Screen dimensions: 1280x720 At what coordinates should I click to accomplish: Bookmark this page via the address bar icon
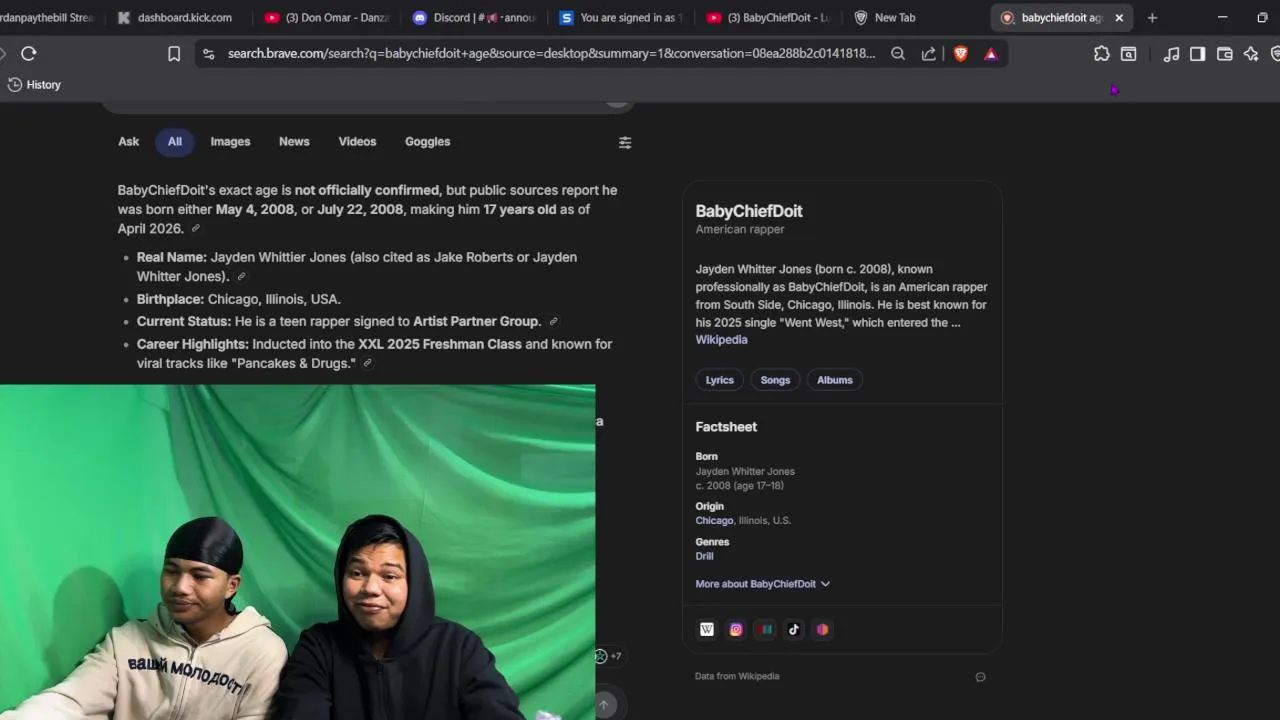point(174,54)
